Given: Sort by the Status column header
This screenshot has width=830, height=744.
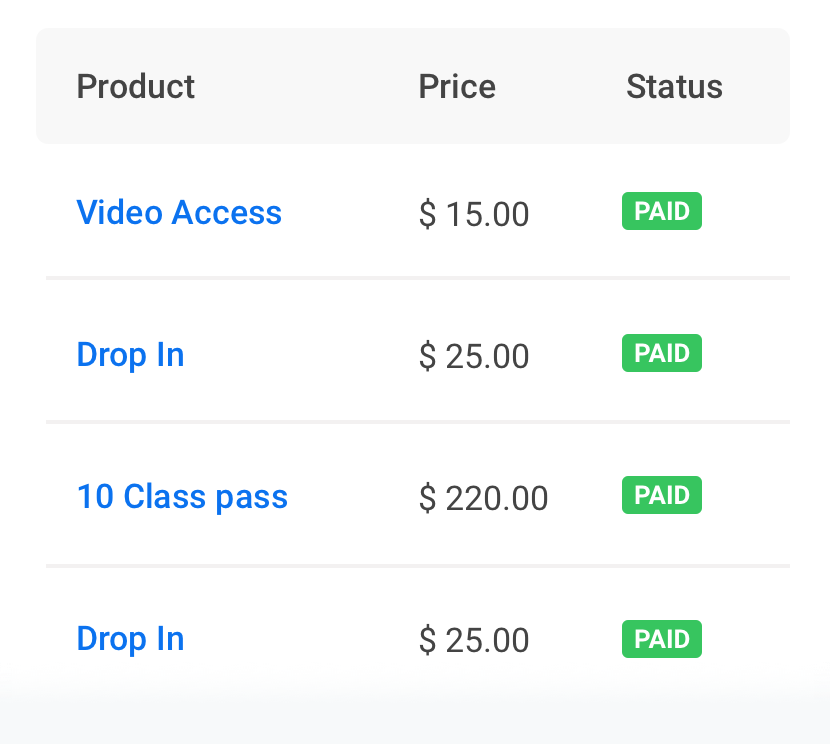Looking at the screenshot, I should point(674,87).
